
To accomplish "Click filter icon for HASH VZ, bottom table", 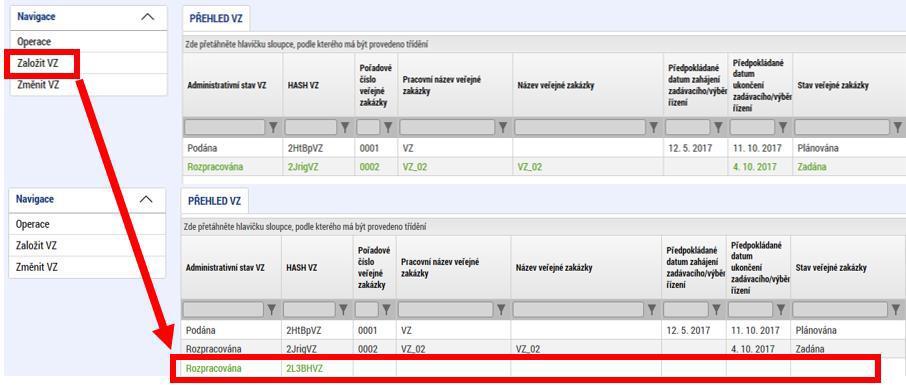I will point(344,310).
